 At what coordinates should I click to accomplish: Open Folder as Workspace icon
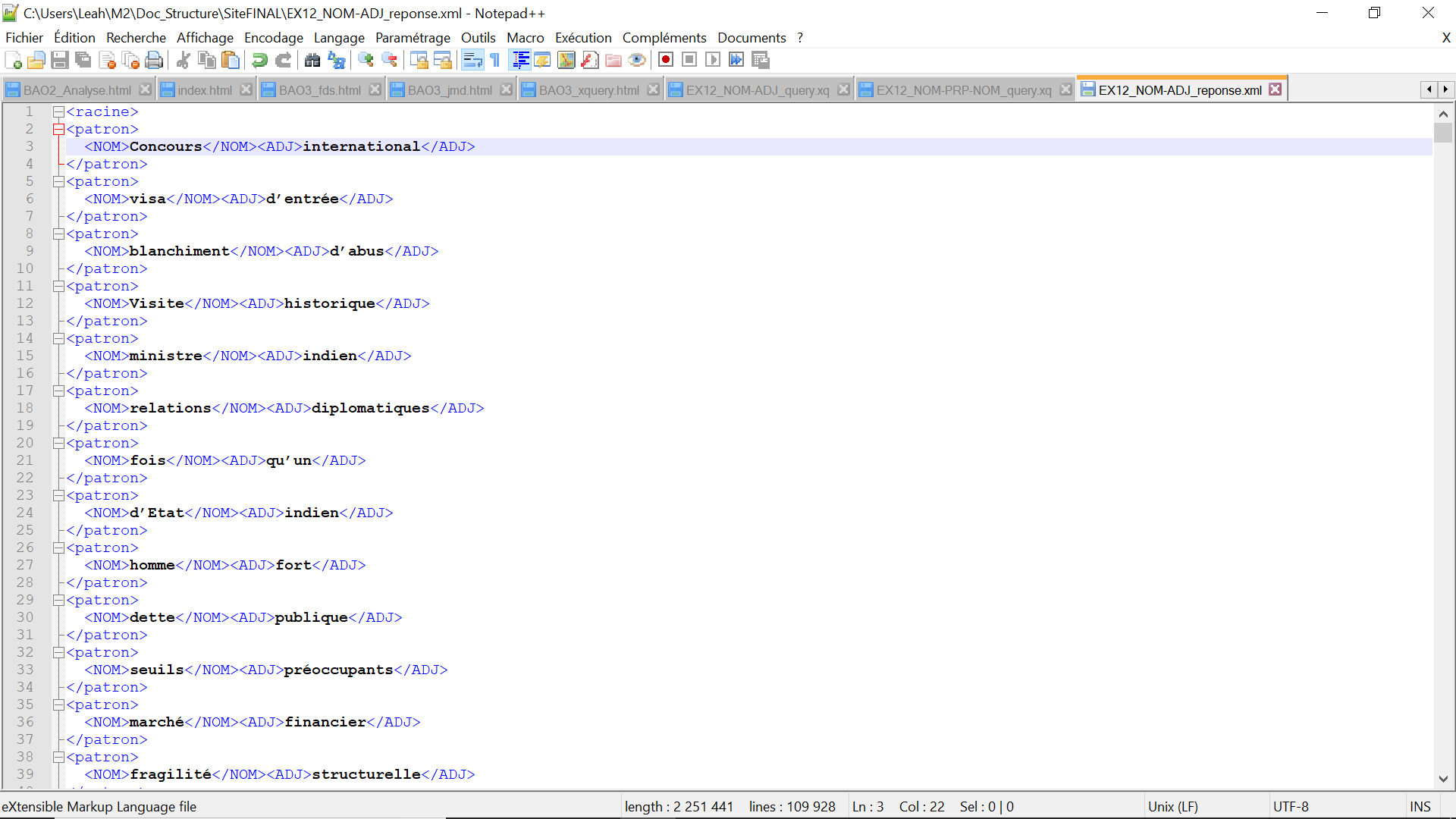(x=613, y=61)
